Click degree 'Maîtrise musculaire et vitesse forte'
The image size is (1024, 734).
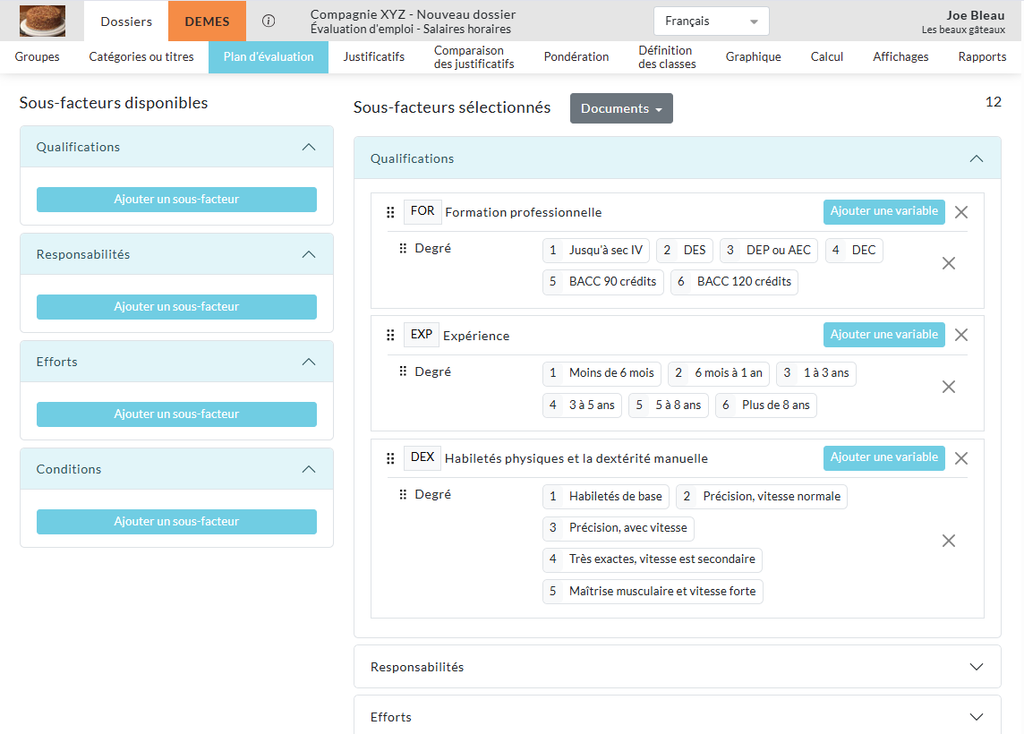tap(652, 591)
